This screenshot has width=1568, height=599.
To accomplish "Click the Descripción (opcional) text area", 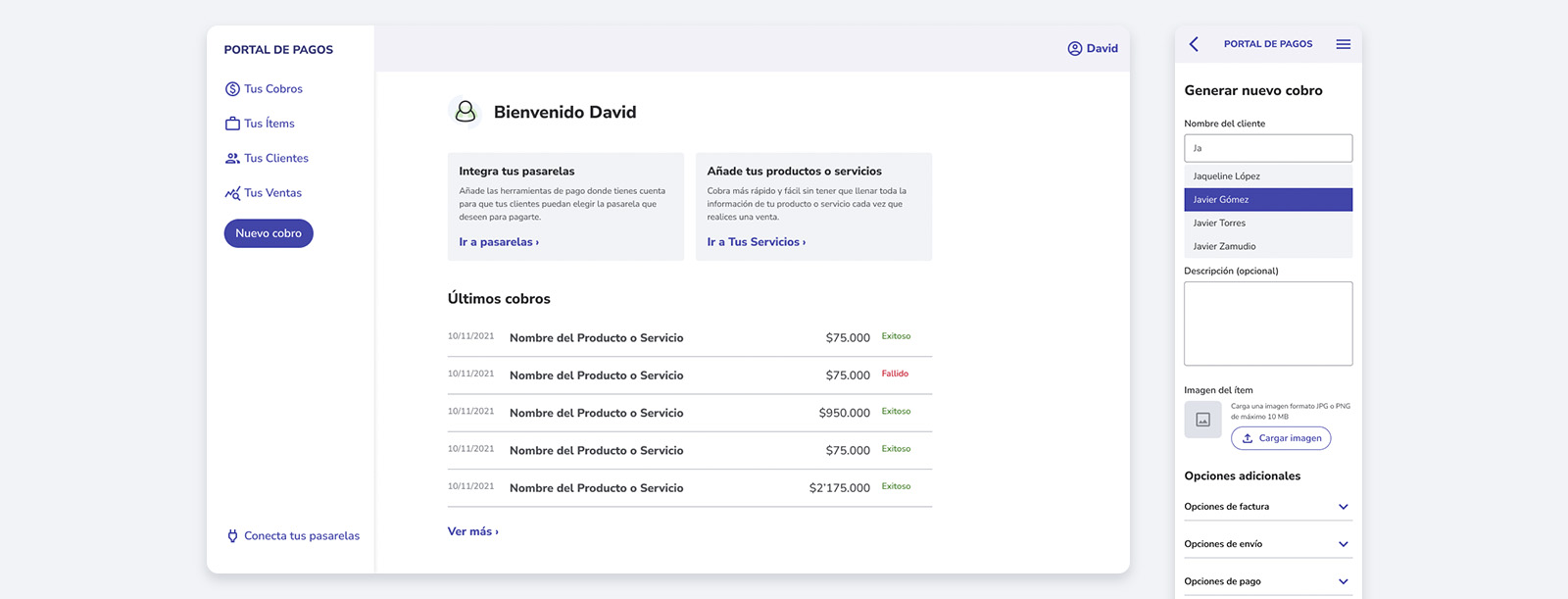I will pyautogui.click(x=1267, y=324).
